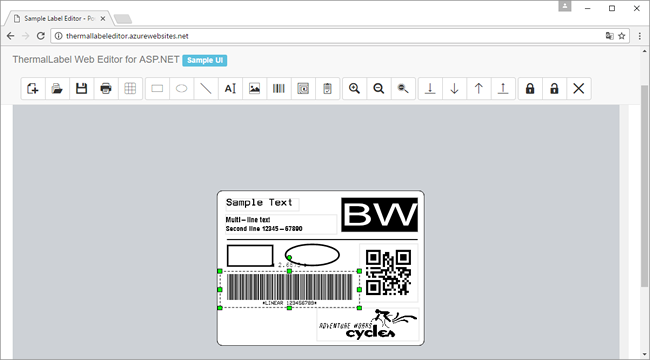The height and width of the screenshot is (360, 650).
Task: Select the Adventure Works cycles image
Action: 368,325
